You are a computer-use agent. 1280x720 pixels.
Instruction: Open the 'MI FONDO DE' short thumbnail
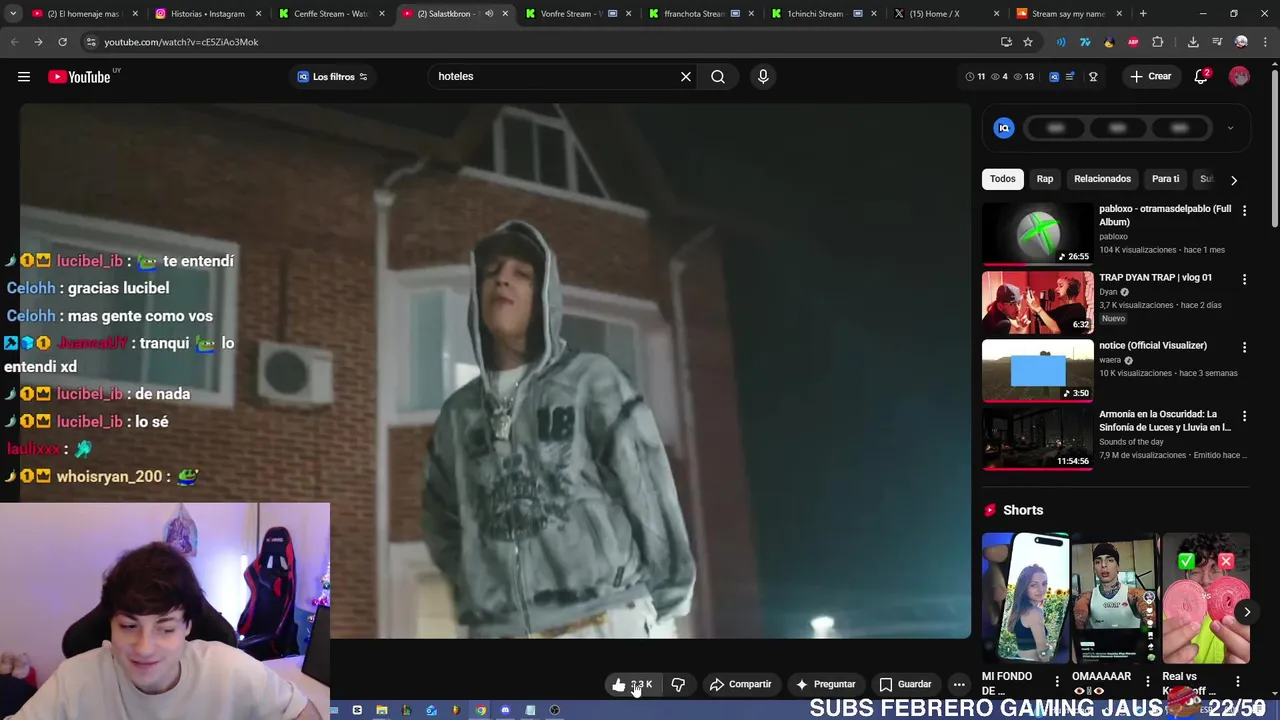(1025, 598)
